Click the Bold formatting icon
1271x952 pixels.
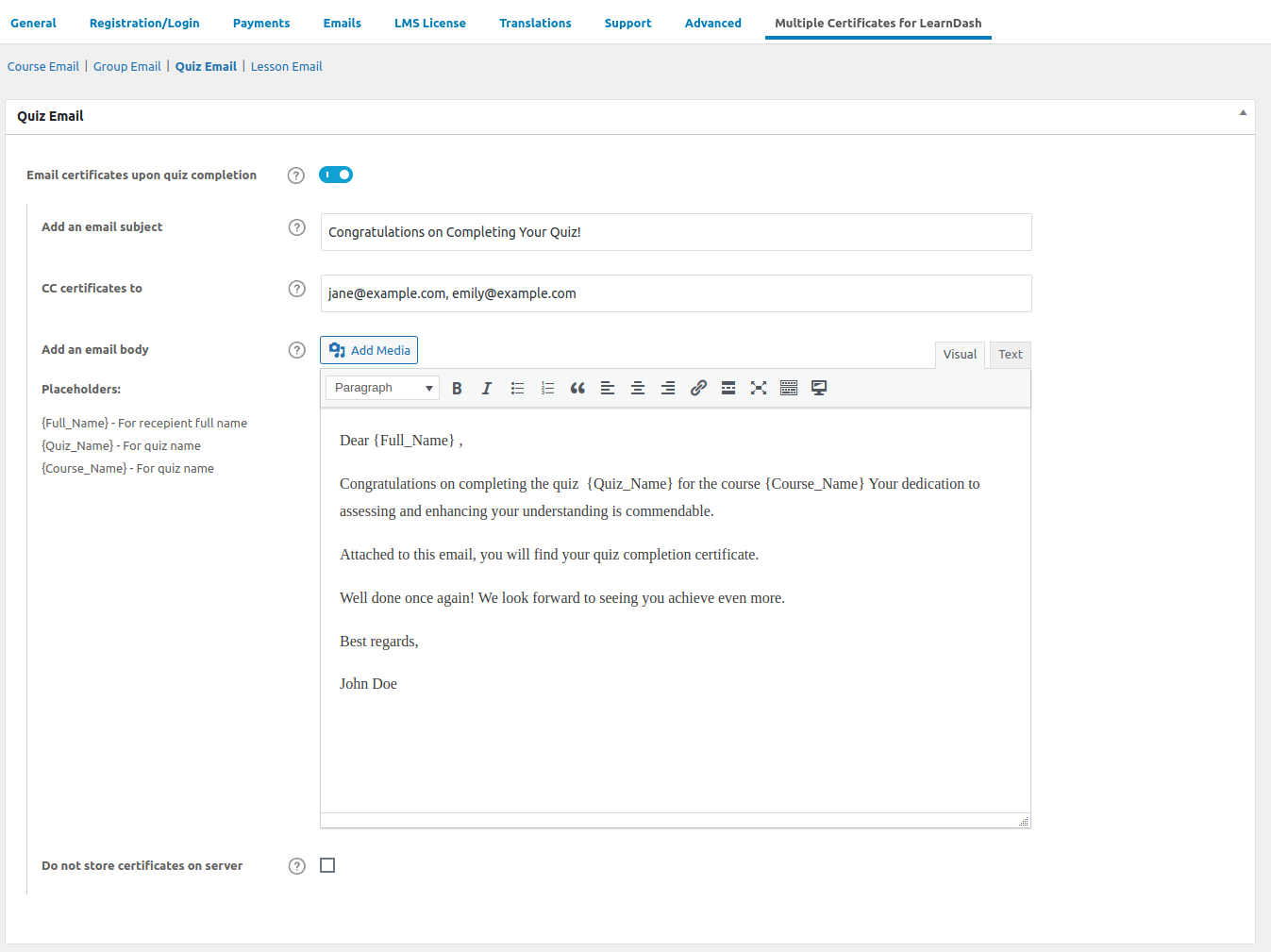tap(457, 388)
